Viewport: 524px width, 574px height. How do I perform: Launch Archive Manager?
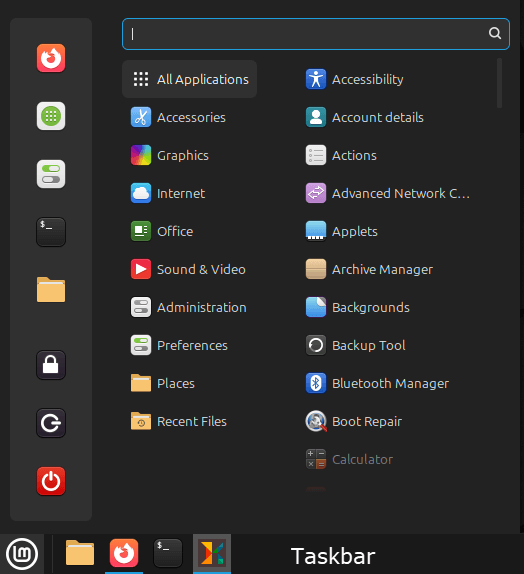pyautogui.click(x=369, y=269)
